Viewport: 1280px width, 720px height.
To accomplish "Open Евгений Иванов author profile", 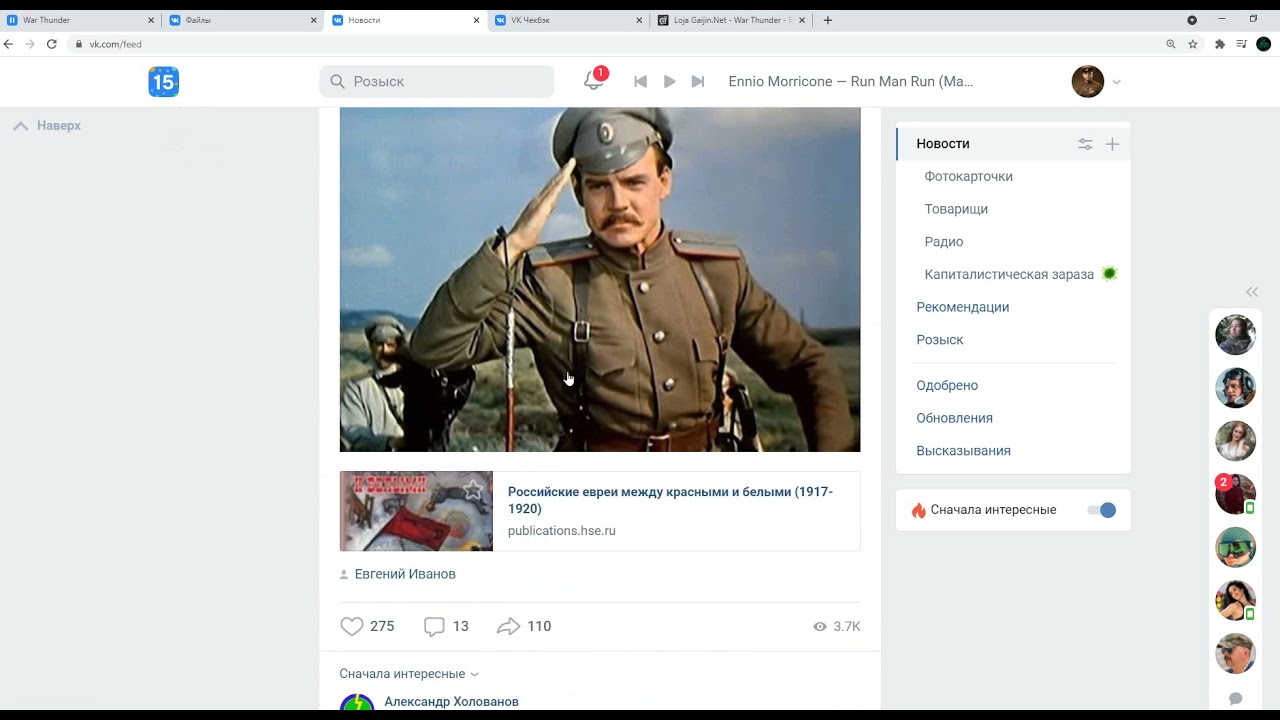I will pyautogui.click(x=405, y=574).
